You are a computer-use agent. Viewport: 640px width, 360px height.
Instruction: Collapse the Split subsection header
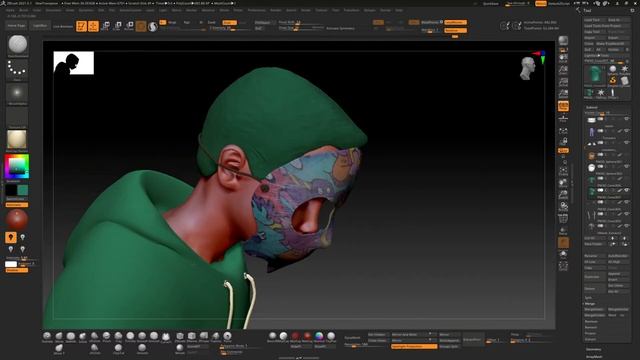pos(588,298)
